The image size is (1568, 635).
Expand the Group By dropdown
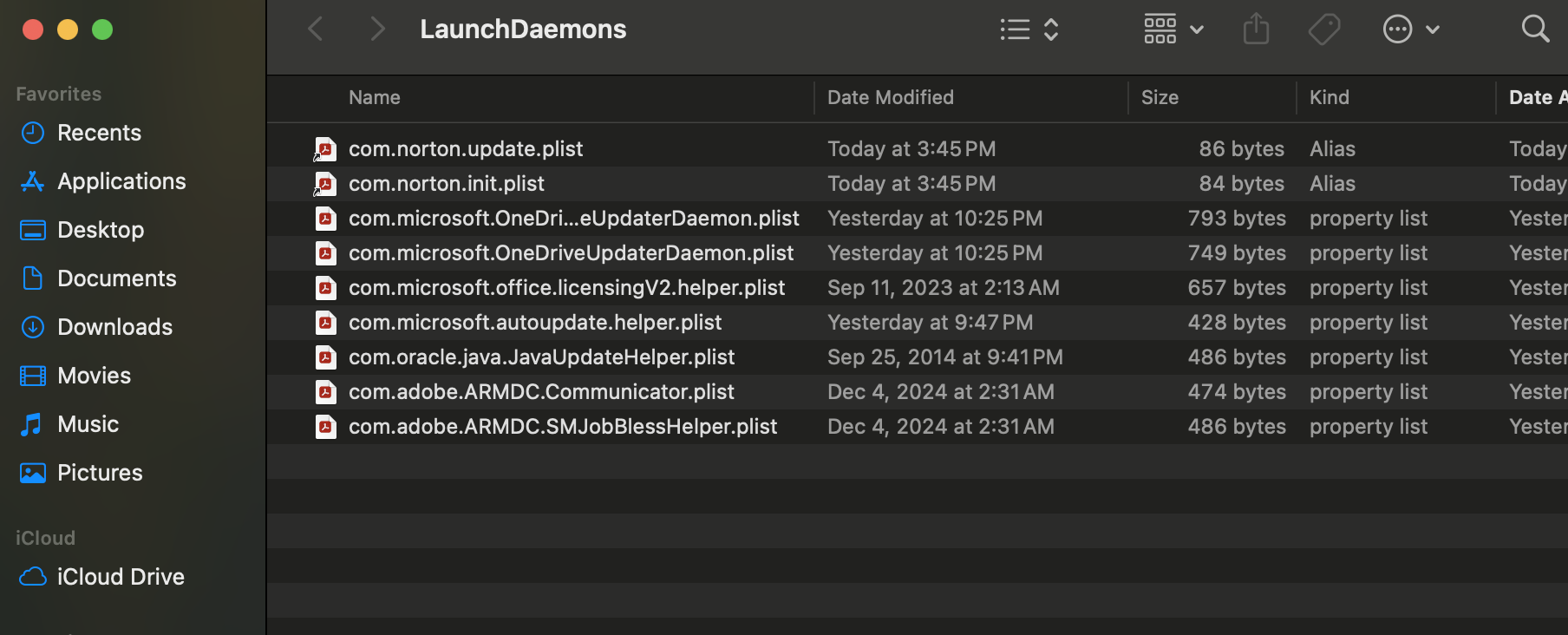pyautogui.click(x=1173, y=29)
